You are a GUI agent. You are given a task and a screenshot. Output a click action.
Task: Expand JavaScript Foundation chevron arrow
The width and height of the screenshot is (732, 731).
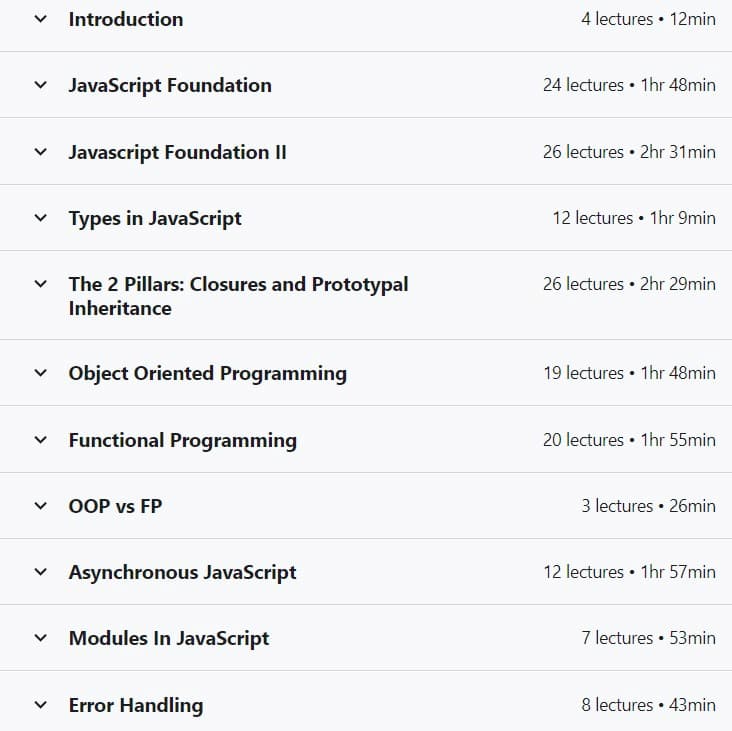click(41, 85)
